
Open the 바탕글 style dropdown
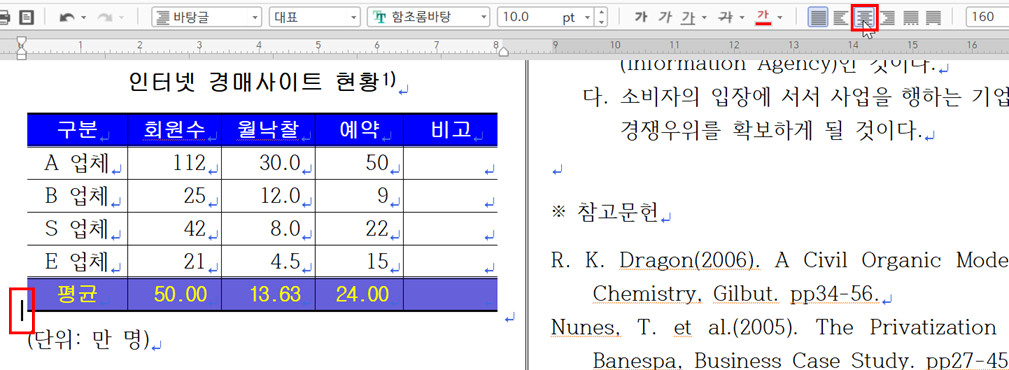(x=207, y=17)
